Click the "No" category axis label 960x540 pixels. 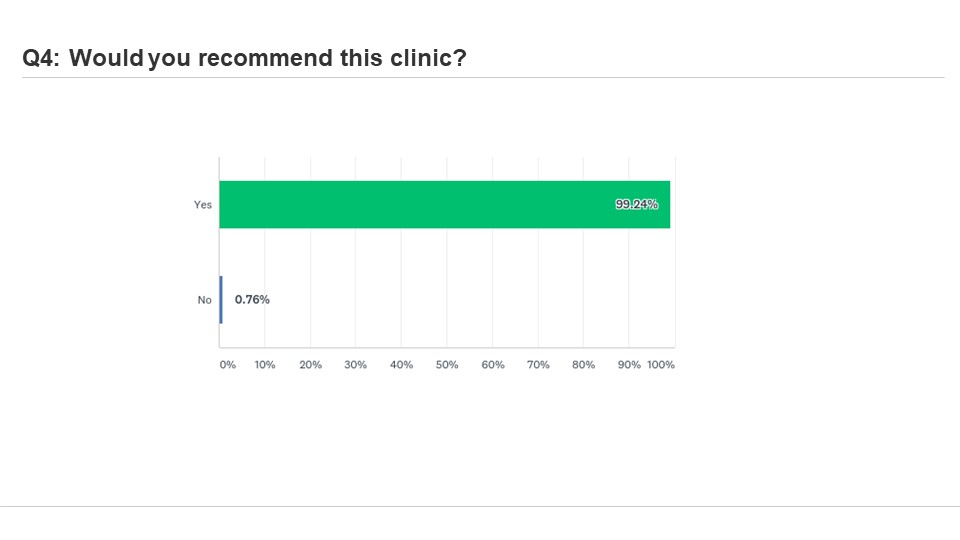(205, 300)
